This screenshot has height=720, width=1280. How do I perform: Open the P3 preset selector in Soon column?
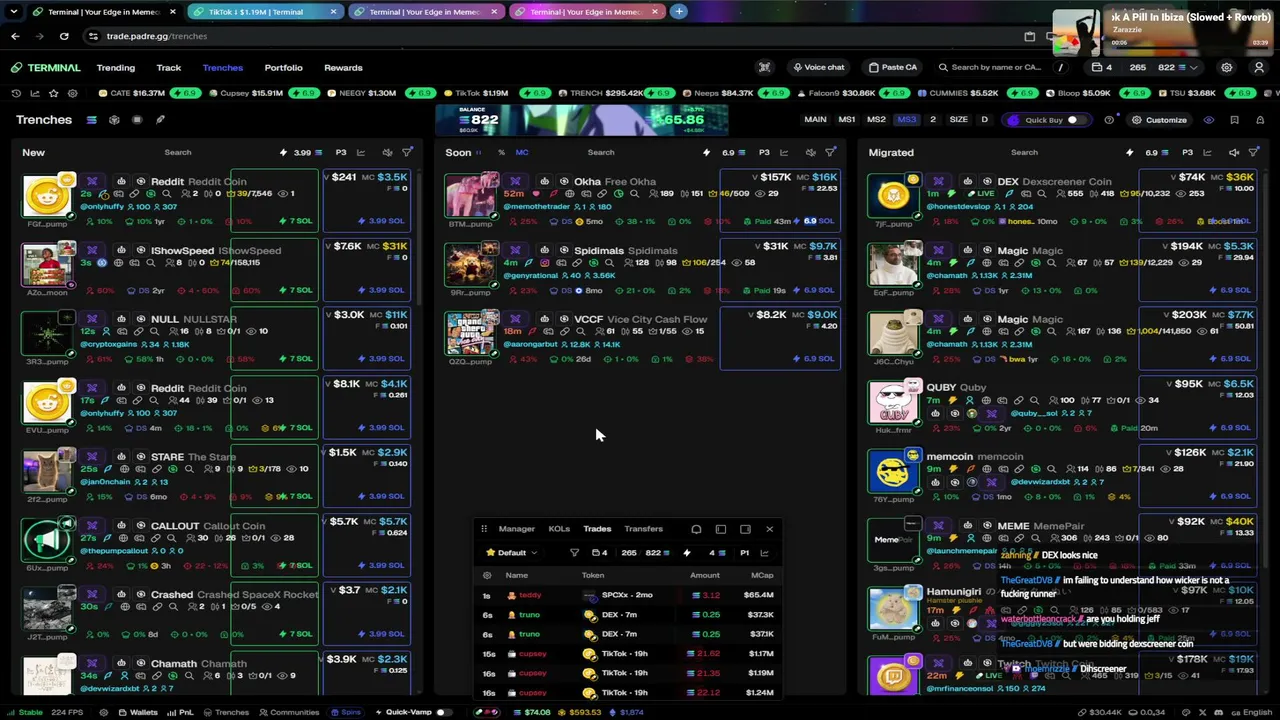(764, 153)
